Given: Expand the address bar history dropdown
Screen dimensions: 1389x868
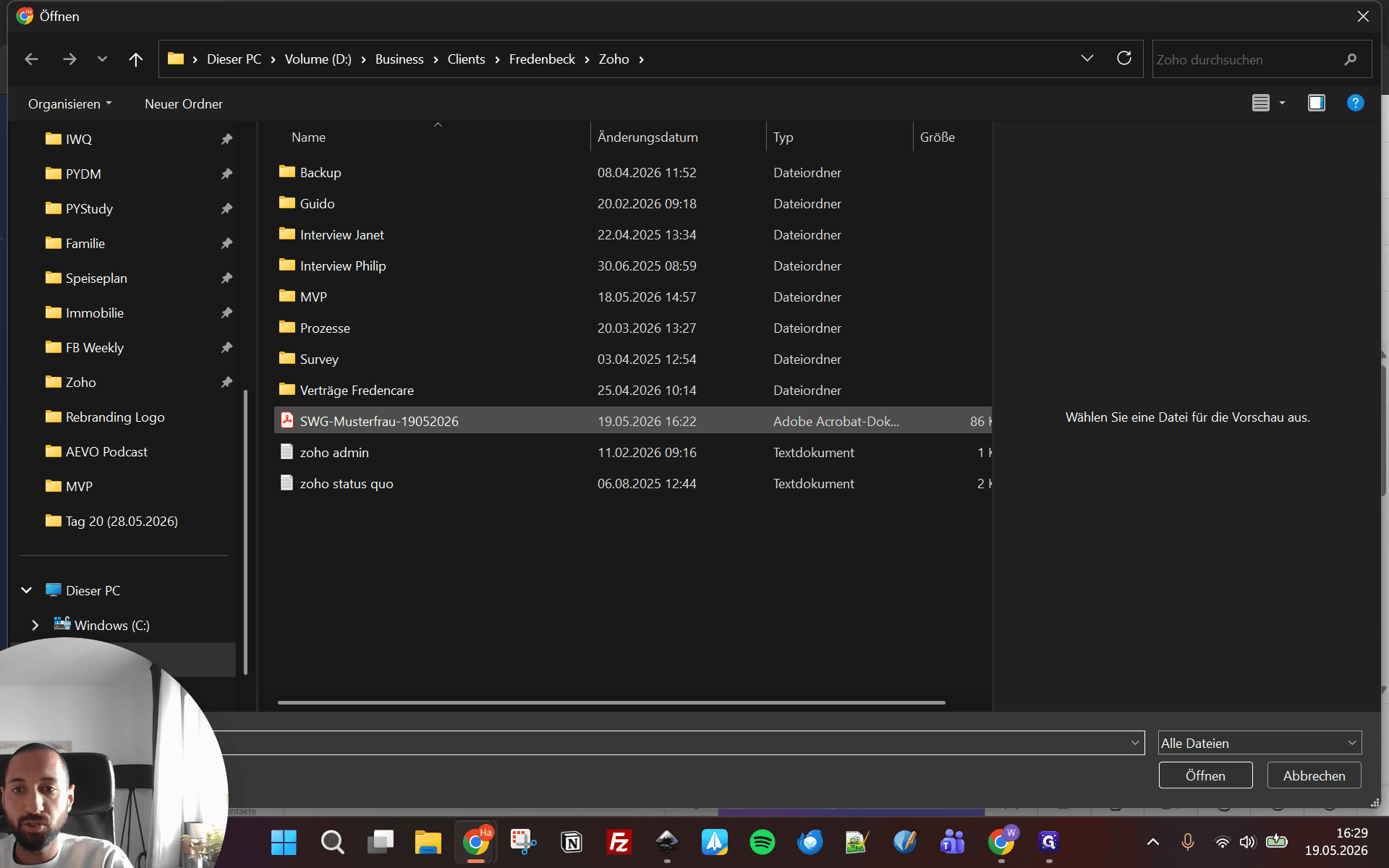Looking at the screenshot, I should coord(1087,59).
